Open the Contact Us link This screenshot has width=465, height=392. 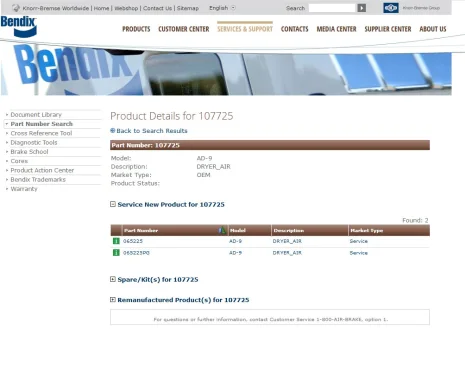click(157, 8)
